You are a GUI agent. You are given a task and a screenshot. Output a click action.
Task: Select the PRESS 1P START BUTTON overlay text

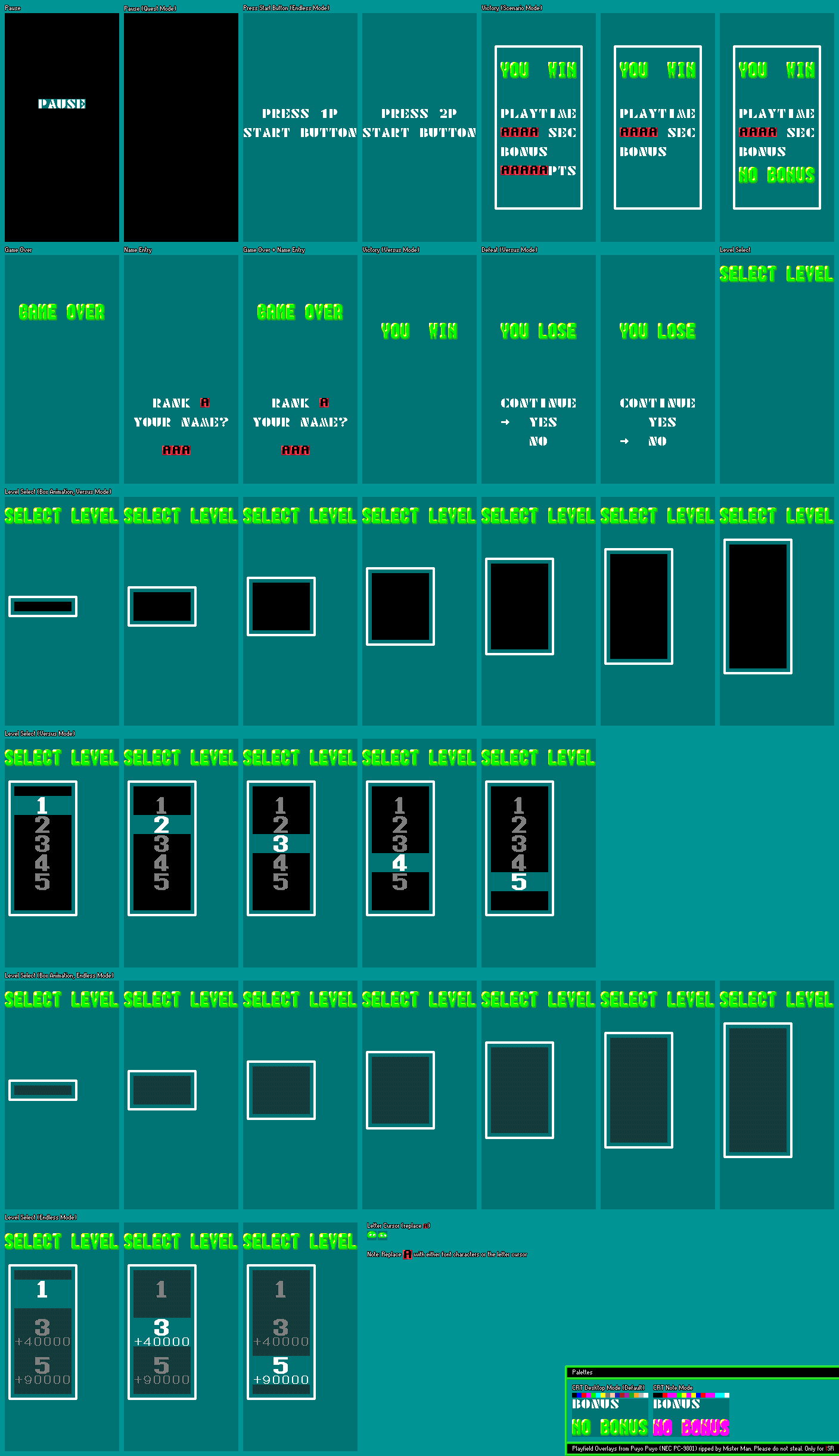300,123
